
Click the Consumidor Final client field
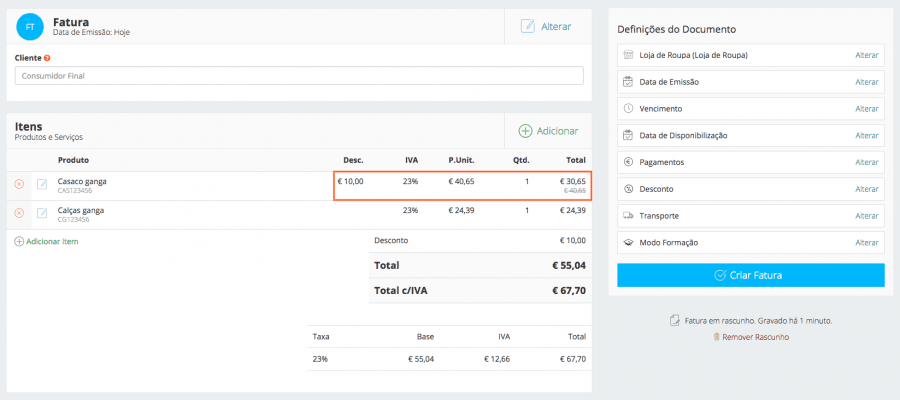[x=298, y=76]
